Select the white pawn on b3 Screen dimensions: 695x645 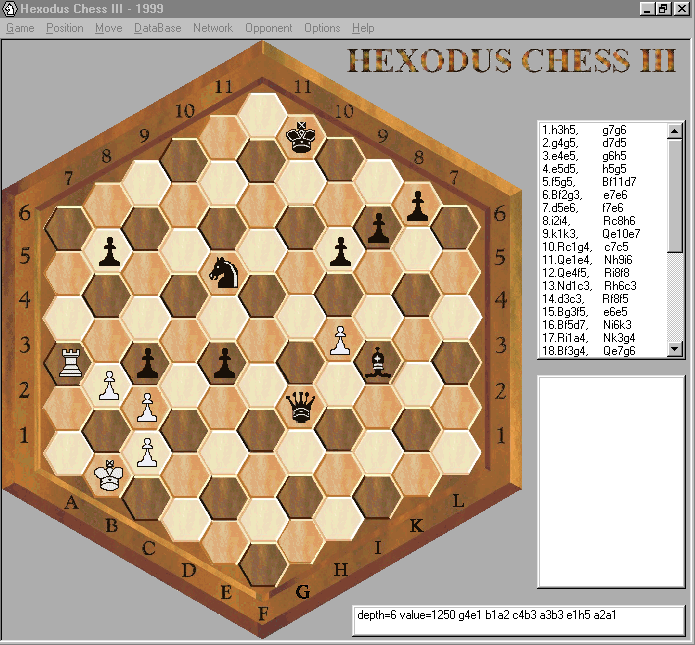click(x=109, y=385)
